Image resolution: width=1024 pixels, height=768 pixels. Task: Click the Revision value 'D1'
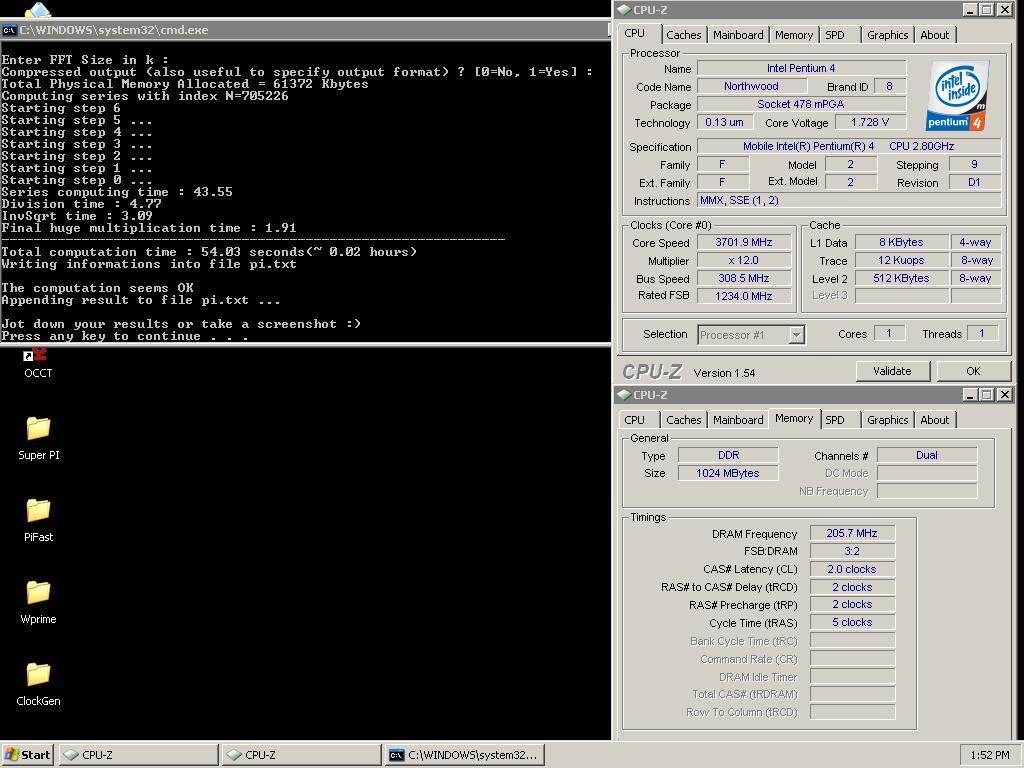974,183
